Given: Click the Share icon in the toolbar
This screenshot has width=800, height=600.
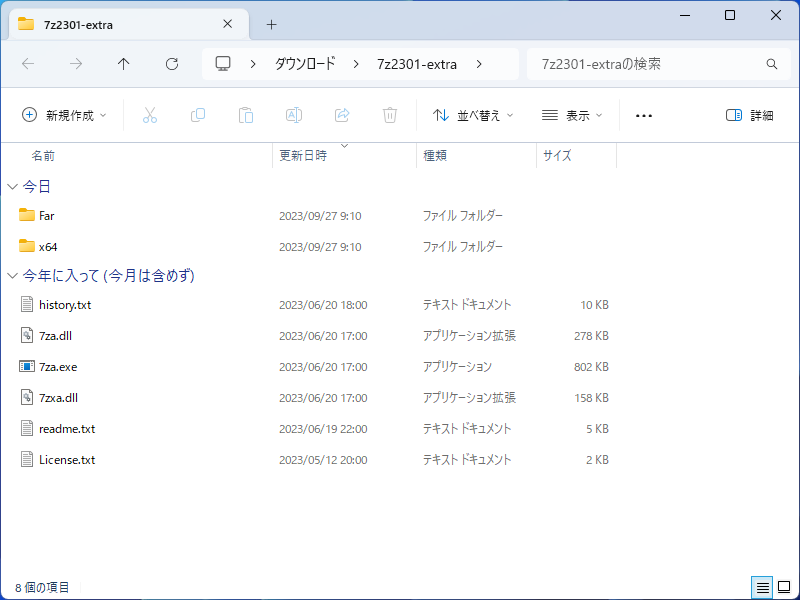Looking at the screenshot, I should point(342,115).
